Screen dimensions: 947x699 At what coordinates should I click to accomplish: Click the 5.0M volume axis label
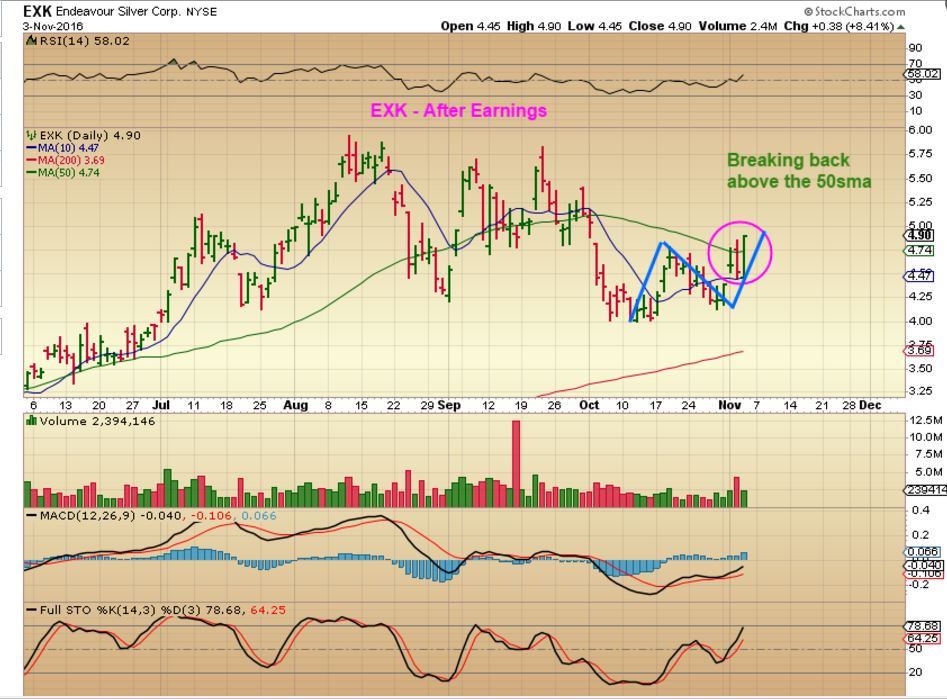(924, 472)
